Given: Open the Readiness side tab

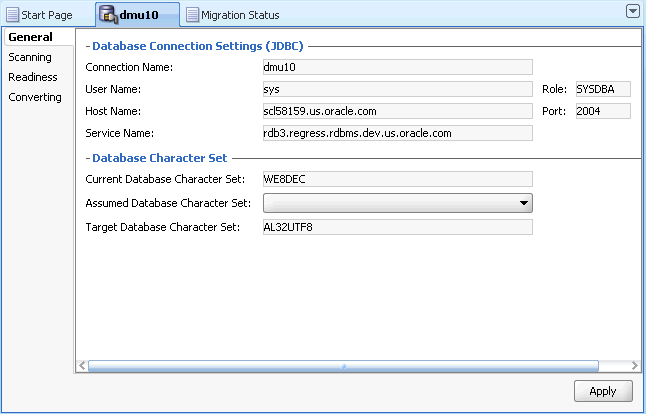Looking at the screenshot, I should click(x=33, y=77).
